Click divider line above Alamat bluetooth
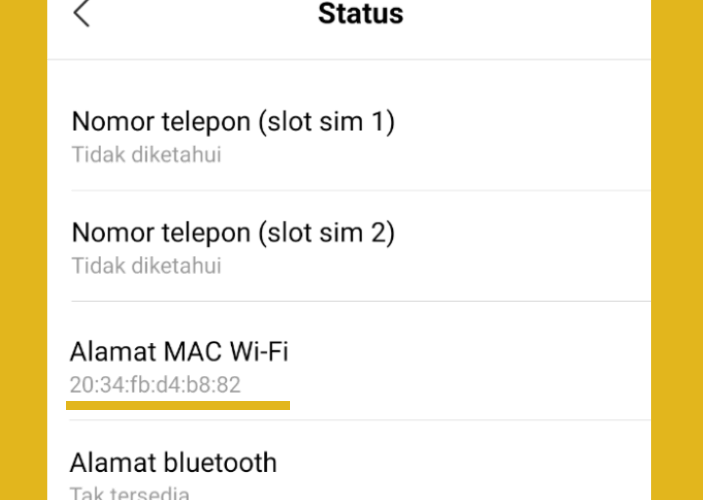 361,420
